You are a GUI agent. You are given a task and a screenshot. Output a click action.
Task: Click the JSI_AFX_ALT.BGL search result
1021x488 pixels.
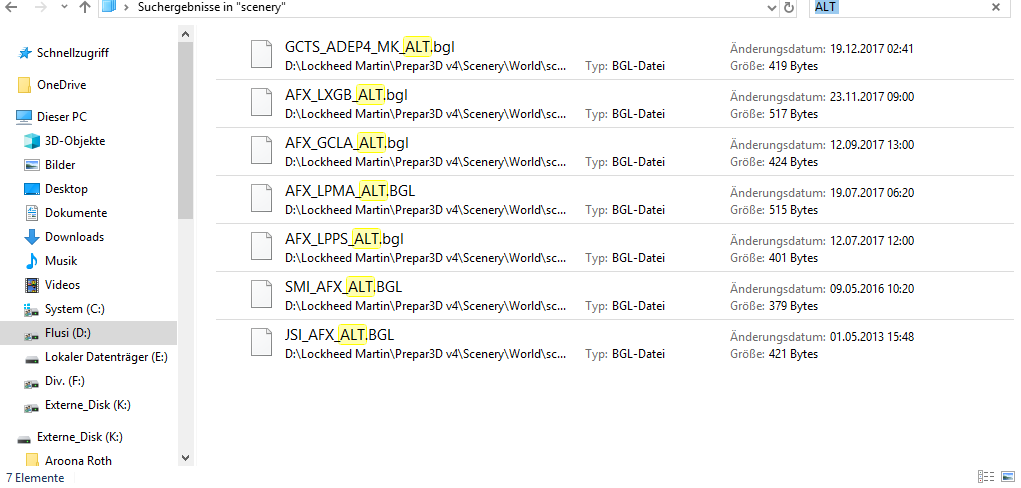pyautogui.click(x=339, y=335)
